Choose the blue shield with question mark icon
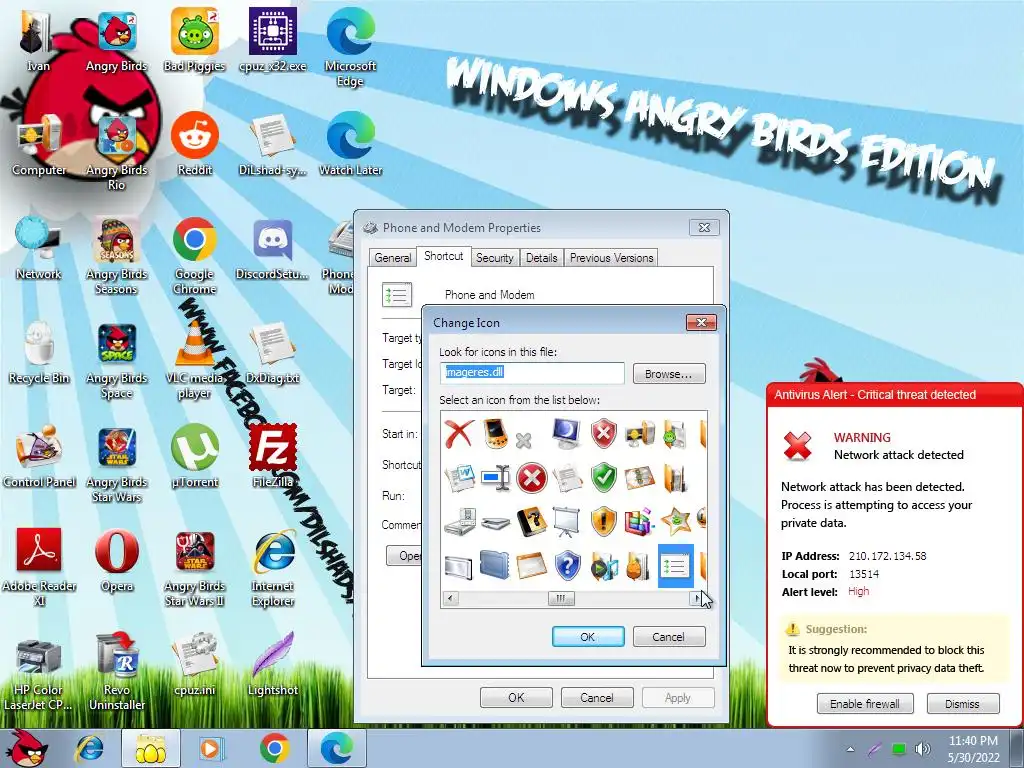This screenshot has width=1024, height=768. [x=568, y=566]
